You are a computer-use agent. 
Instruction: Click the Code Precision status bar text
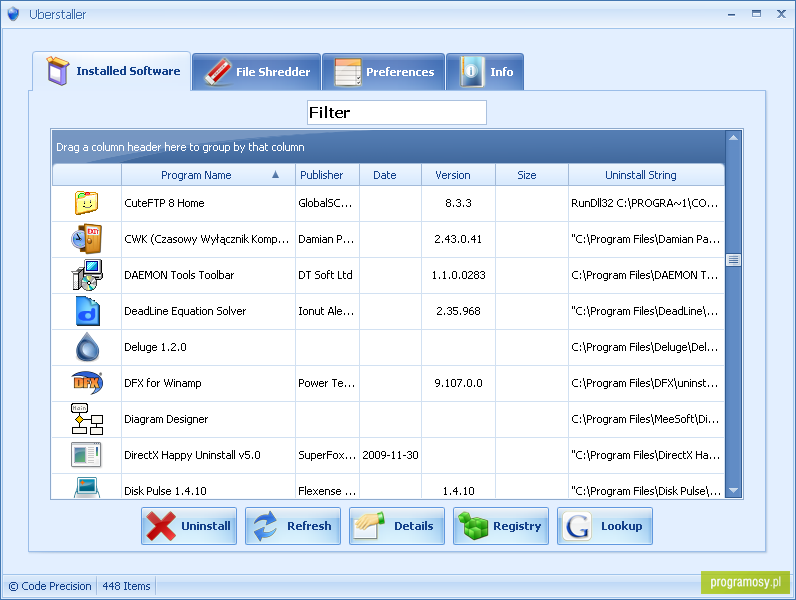coord(50,586)
